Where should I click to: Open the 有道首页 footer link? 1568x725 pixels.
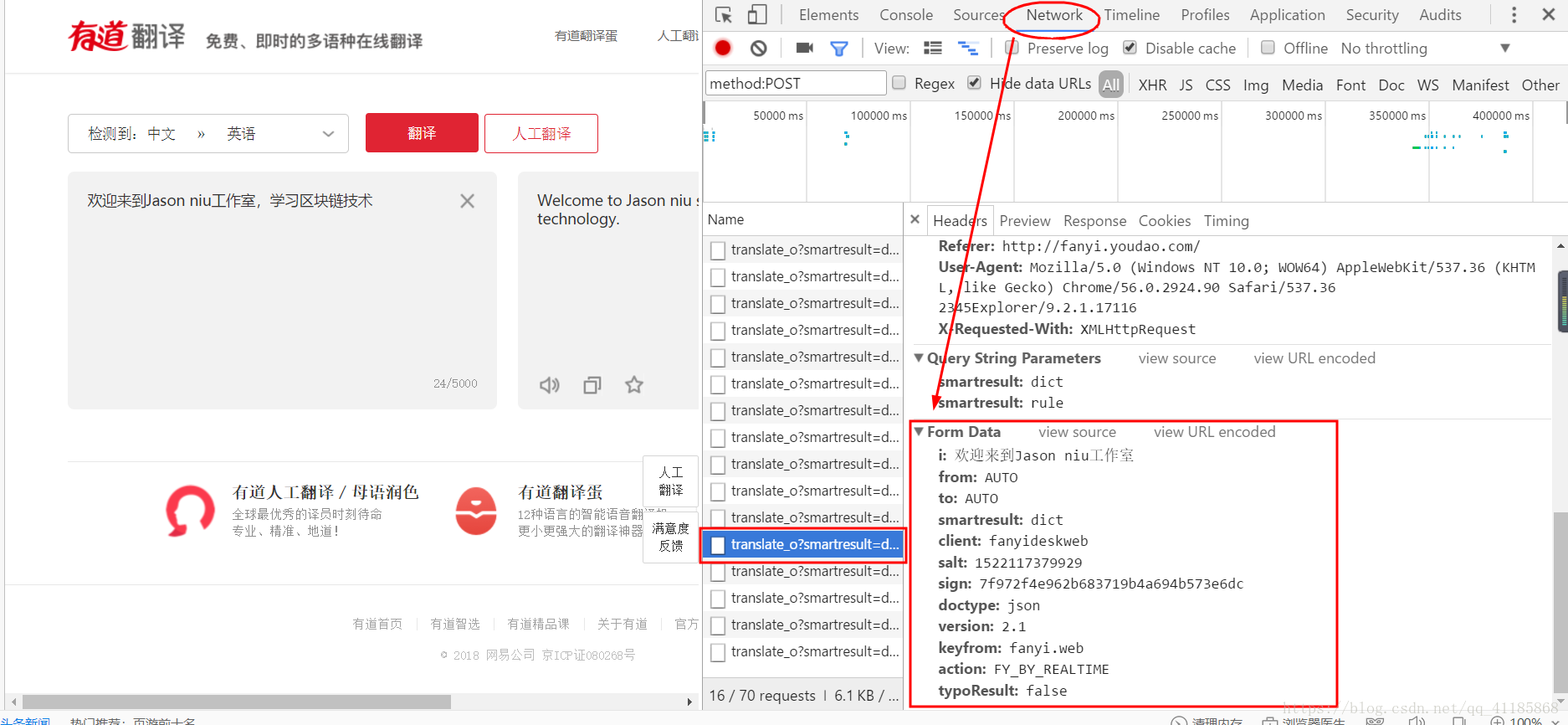click(377, 624)
